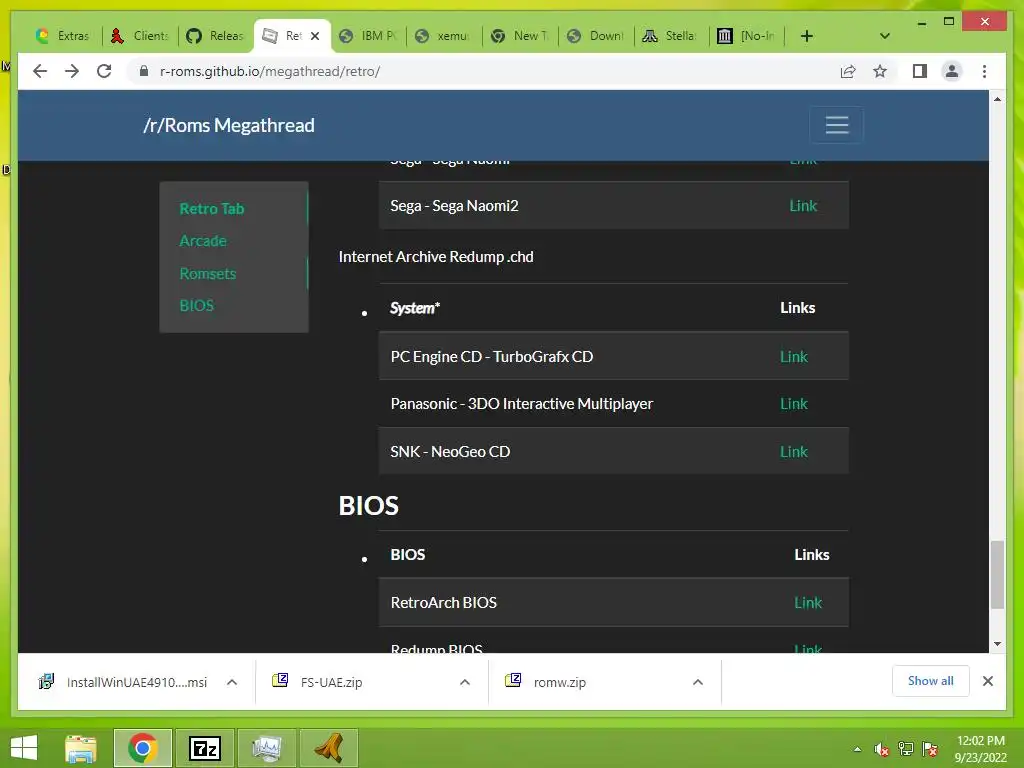Viewport: 1024px width, 768px height.
Task: Click the share page icon in address bar
Action: point(848,71)
